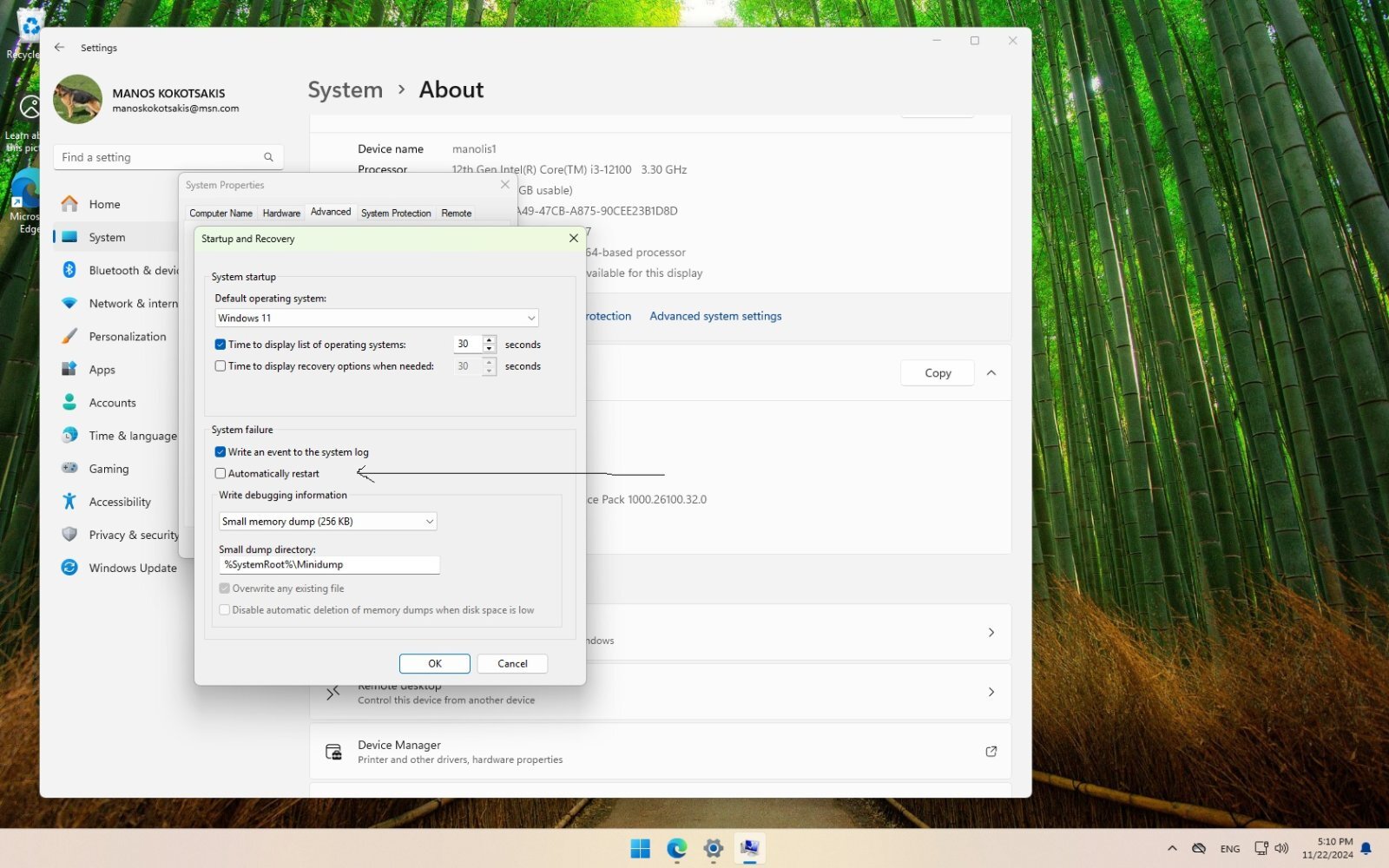The image size is (1389, 868).
Task: Open the Default operating system dropdown
Action: 376,319
